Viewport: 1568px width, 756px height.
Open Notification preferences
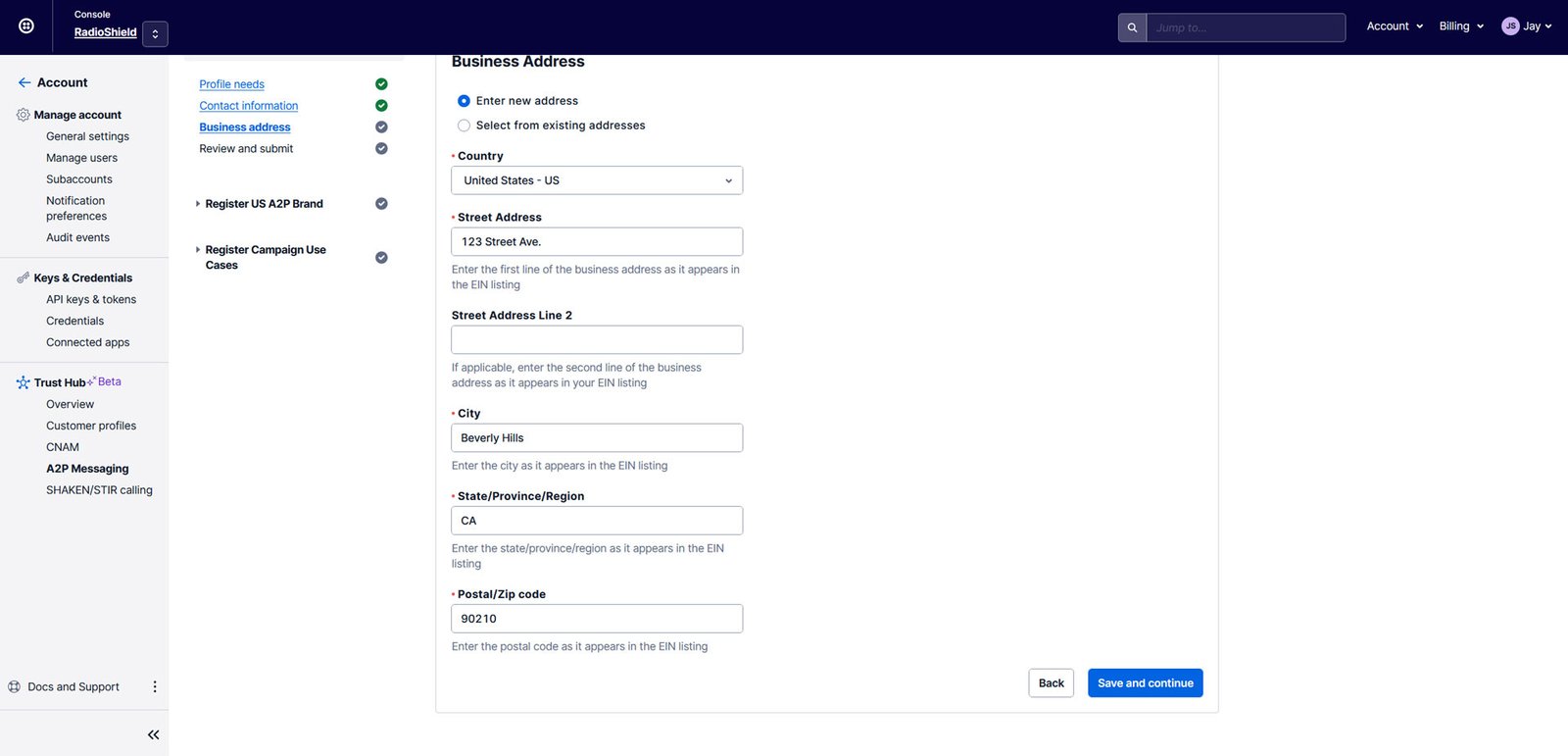click(x=76, y=208)
